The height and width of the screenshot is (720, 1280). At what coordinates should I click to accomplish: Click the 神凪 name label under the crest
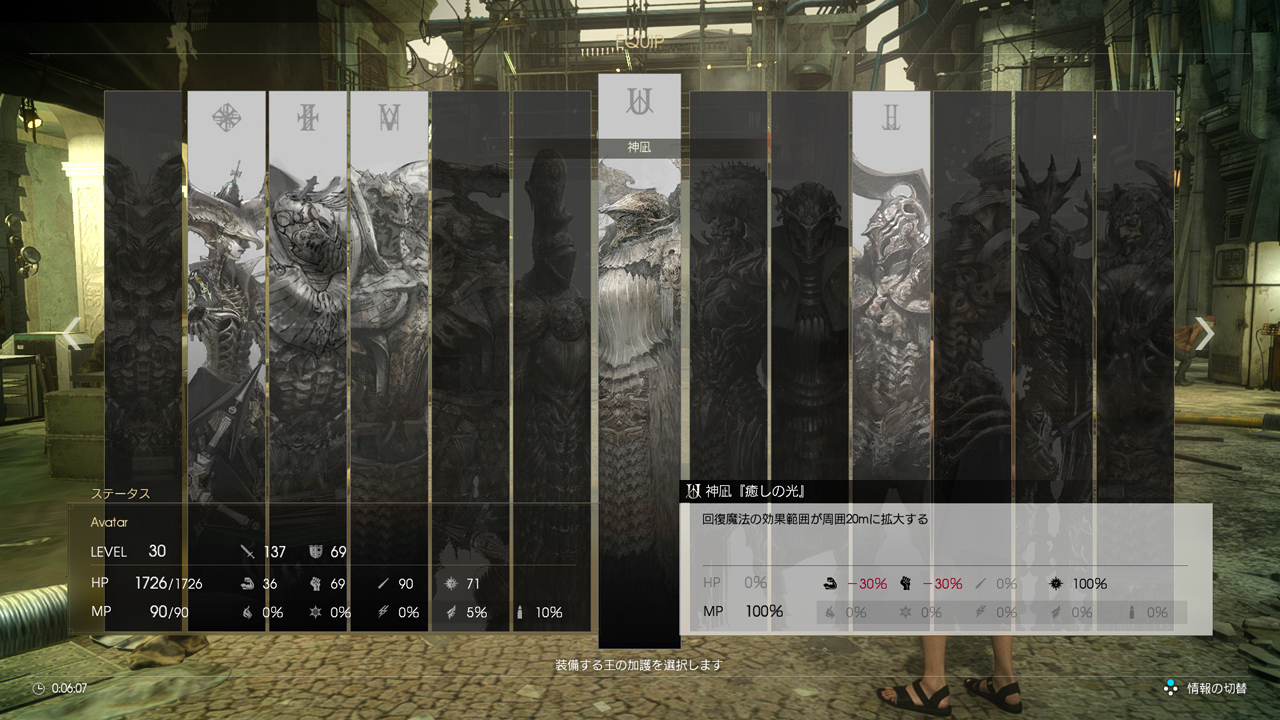pyautogui.click(x=639, y=148)
